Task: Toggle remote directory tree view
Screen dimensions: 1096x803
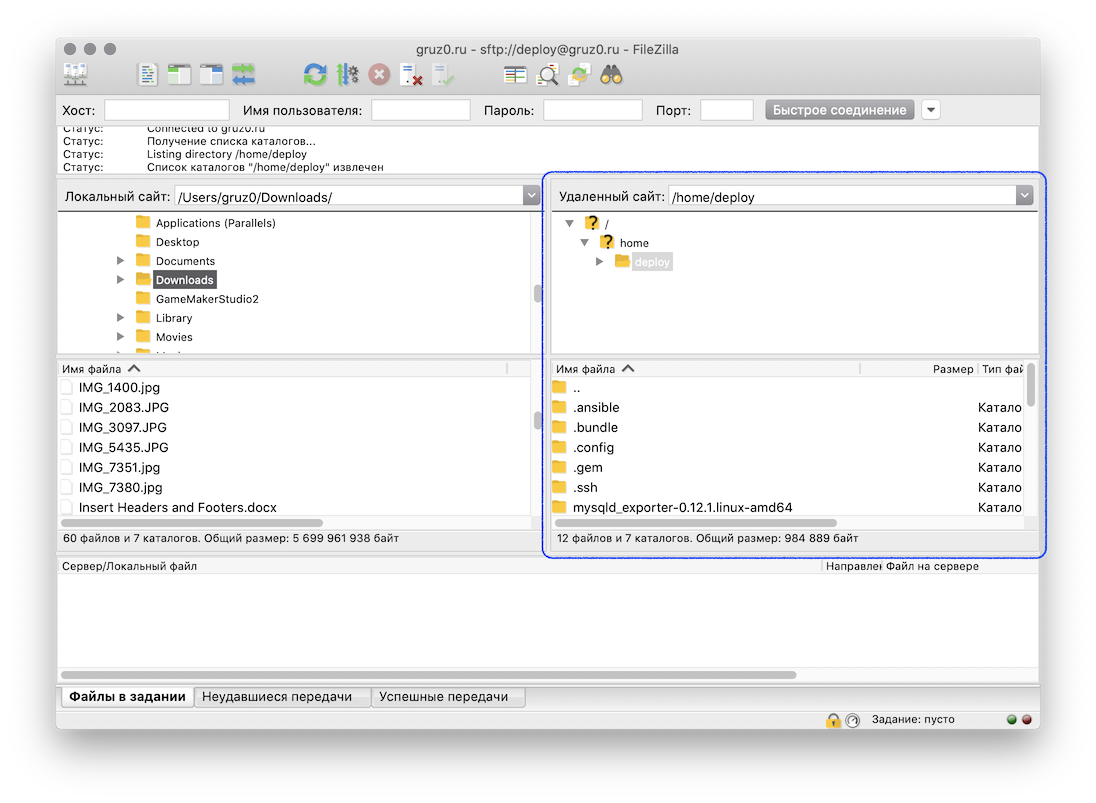Action: 211,74
